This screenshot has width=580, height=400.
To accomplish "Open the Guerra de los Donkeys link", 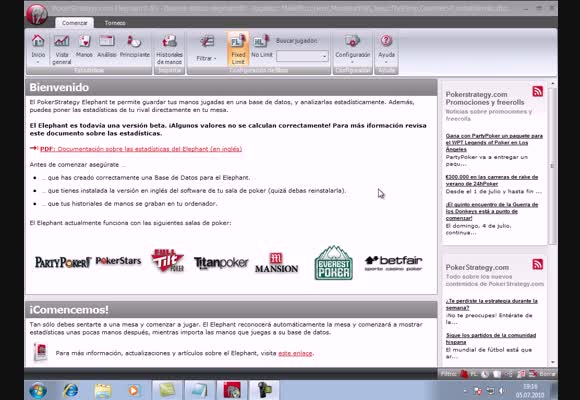I will point(492,211).
